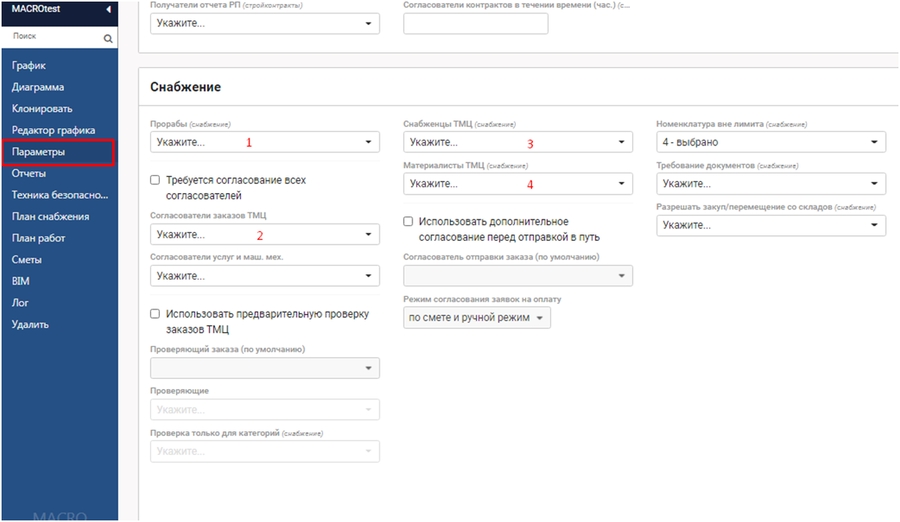Collapse sidebar using MACROtest arrow icon
Viewport: 900px width, 522px height.
pyautogui.click(x=108, y=10)
